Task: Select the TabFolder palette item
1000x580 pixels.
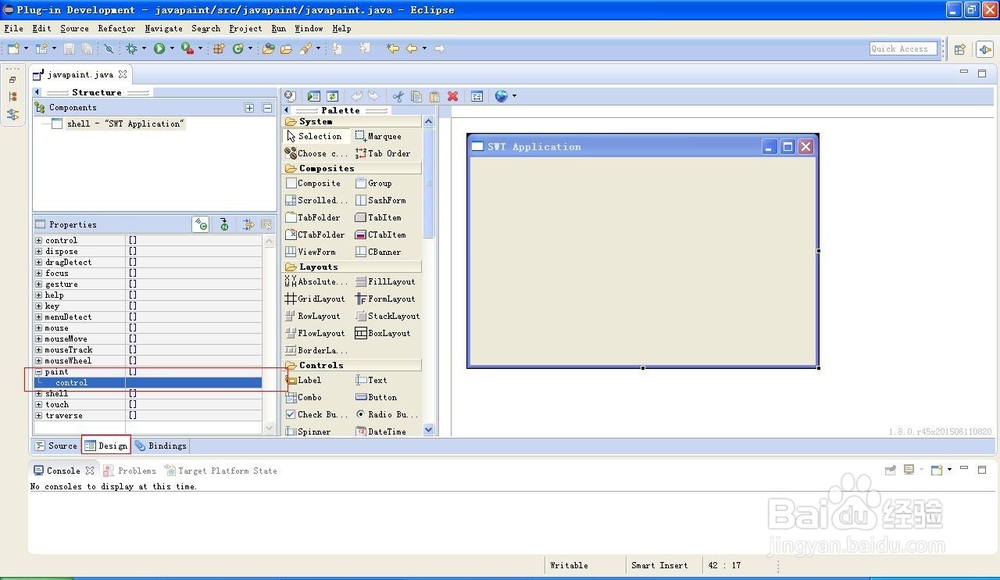Action: (312, 217)
